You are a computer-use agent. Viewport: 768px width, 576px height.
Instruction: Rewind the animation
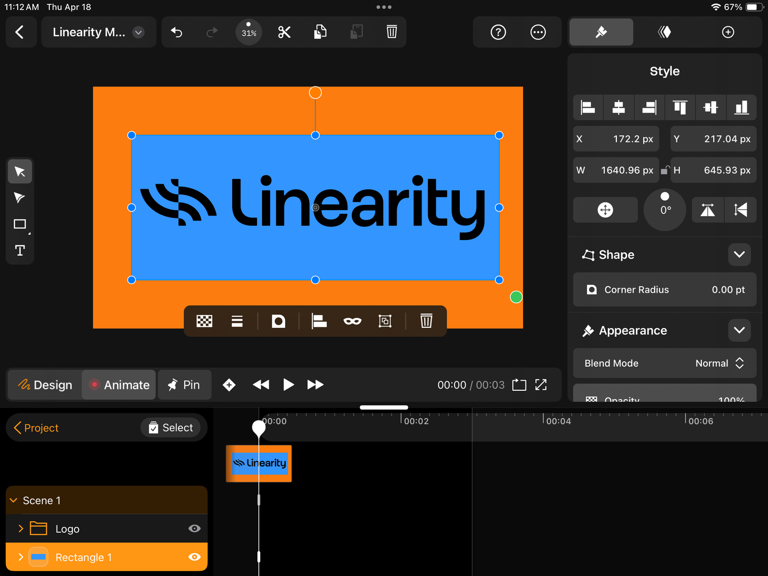click(261, 385)
